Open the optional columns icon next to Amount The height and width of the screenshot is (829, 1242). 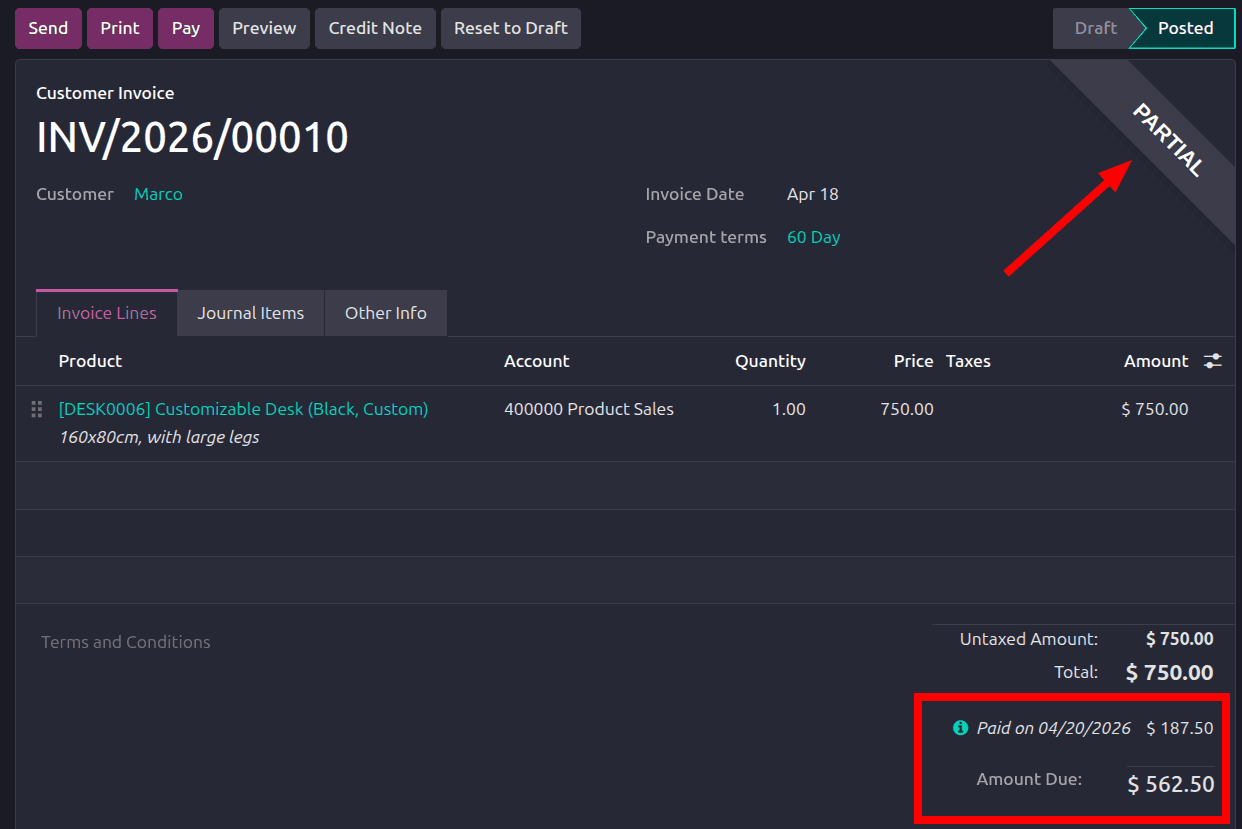click(1212, 360)
